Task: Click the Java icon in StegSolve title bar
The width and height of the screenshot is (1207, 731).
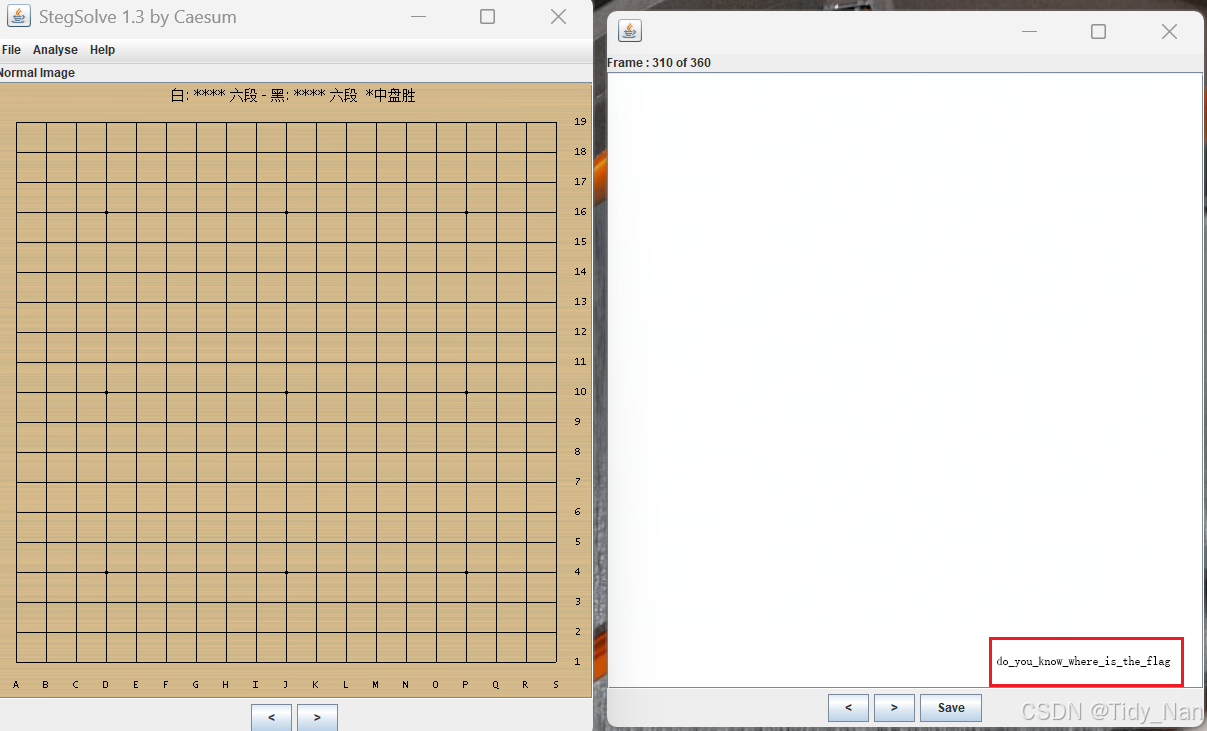Action: [18, 17]
